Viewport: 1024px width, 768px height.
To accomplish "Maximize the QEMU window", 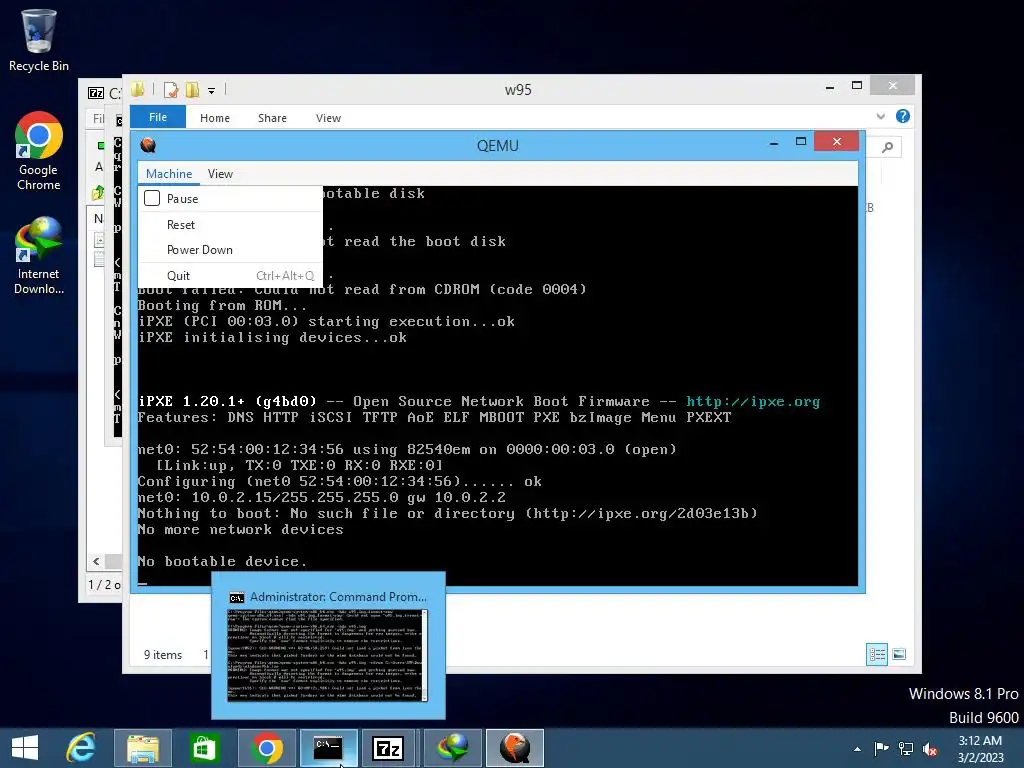I will (x=801, y=142).
